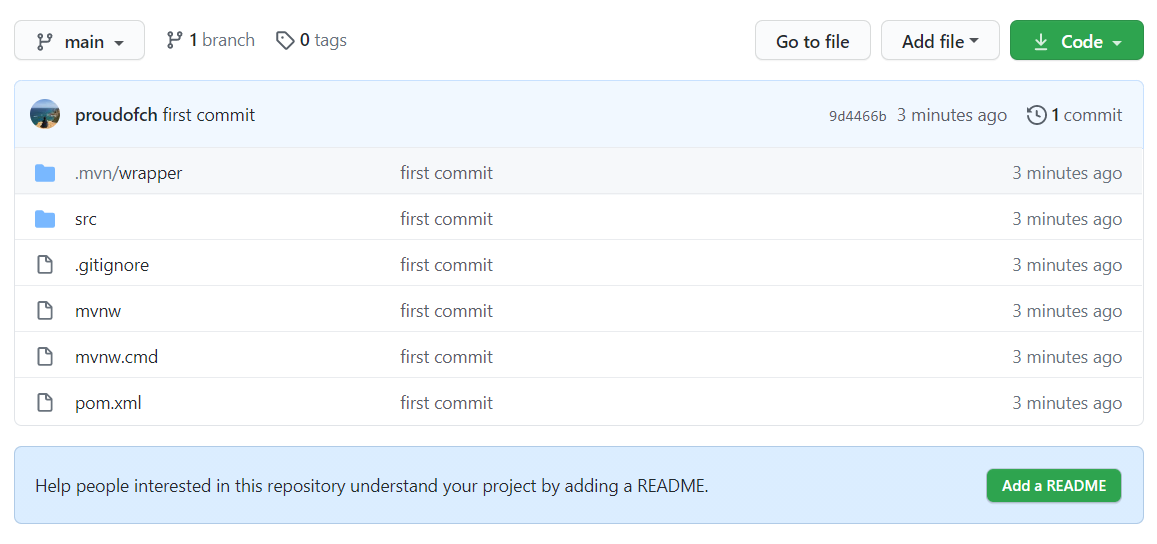Open the main branch dropdown
1157x544 pixels.
tap(80, 41)
